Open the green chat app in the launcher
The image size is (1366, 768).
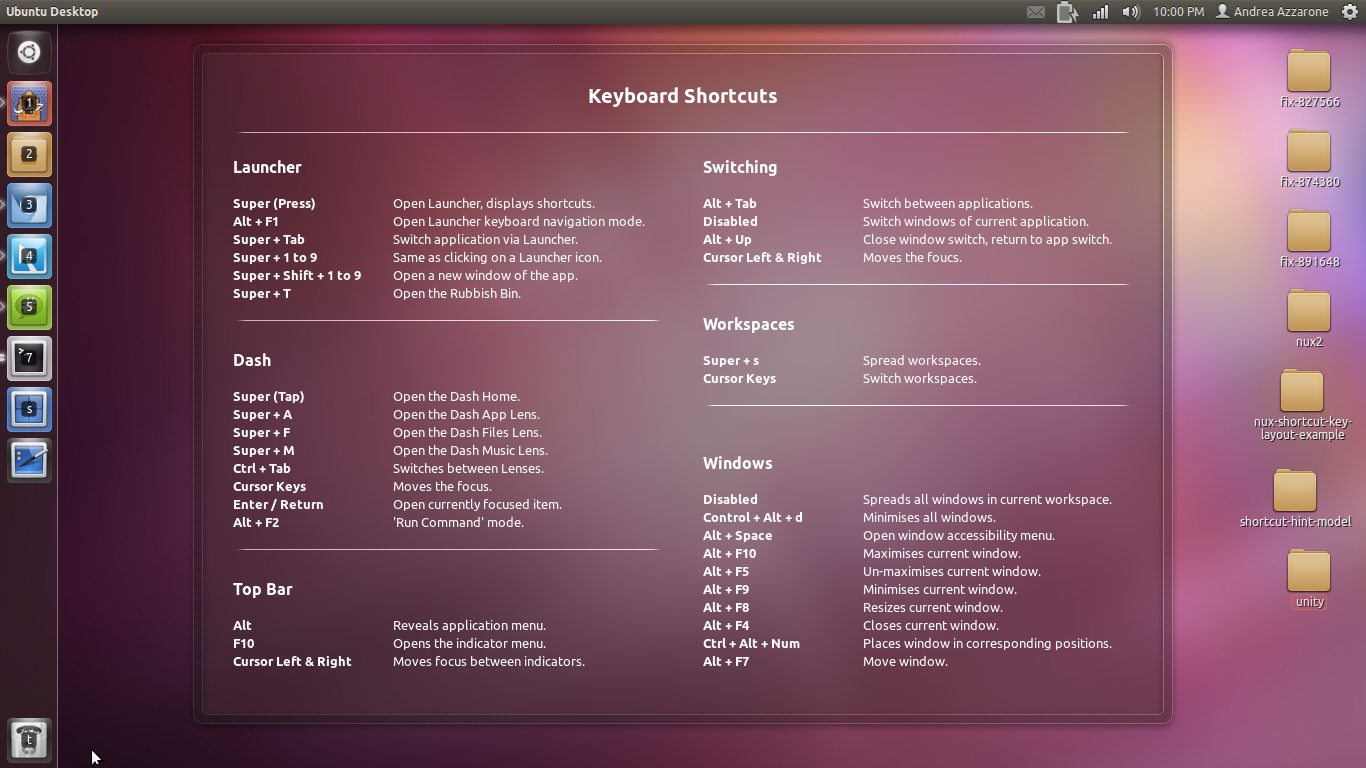[x=28, y=307]
